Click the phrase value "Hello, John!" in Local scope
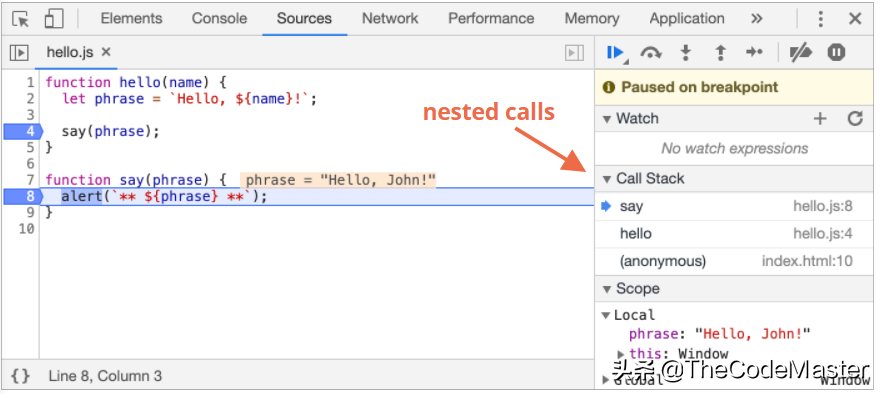Screen dimensions: 881x394 click(753, 334)
